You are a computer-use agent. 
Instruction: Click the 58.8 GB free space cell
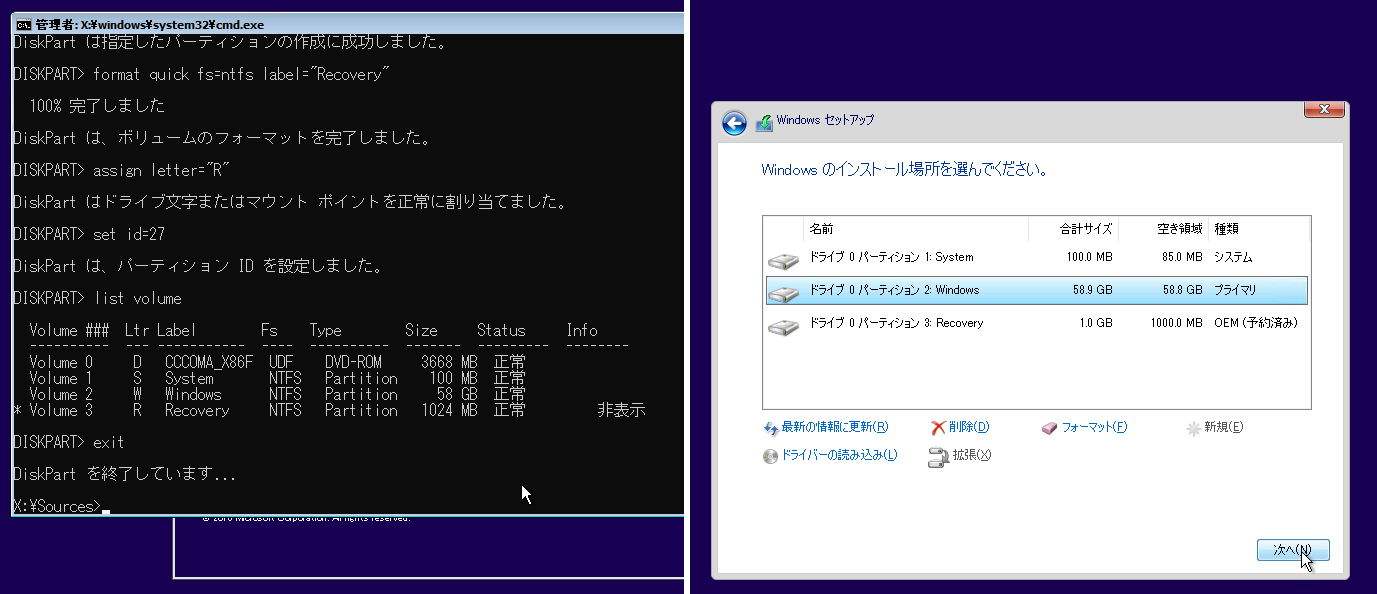coord(1181,291)
